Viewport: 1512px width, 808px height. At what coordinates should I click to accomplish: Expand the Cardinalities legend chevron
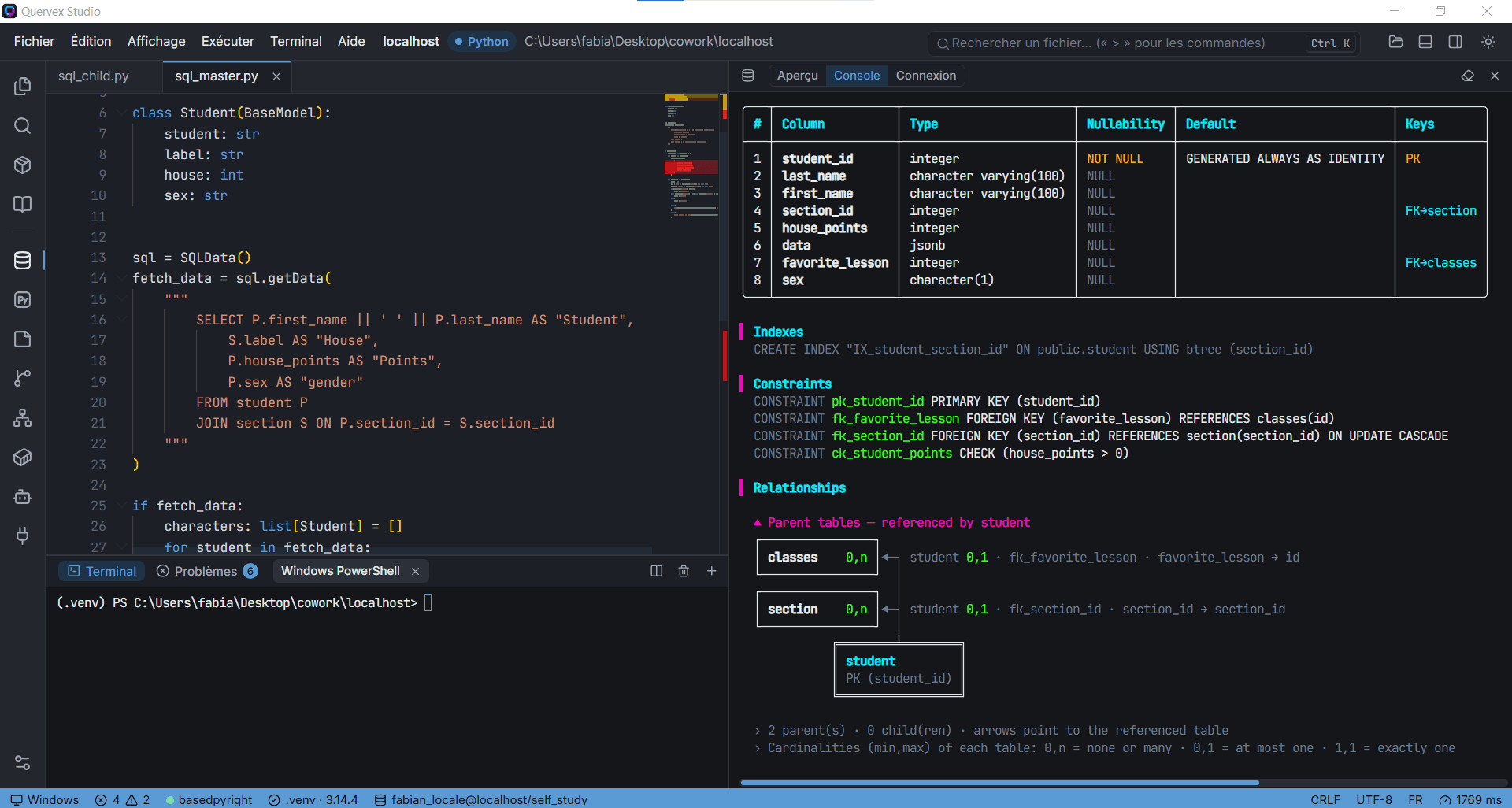(x=758, y=748)
